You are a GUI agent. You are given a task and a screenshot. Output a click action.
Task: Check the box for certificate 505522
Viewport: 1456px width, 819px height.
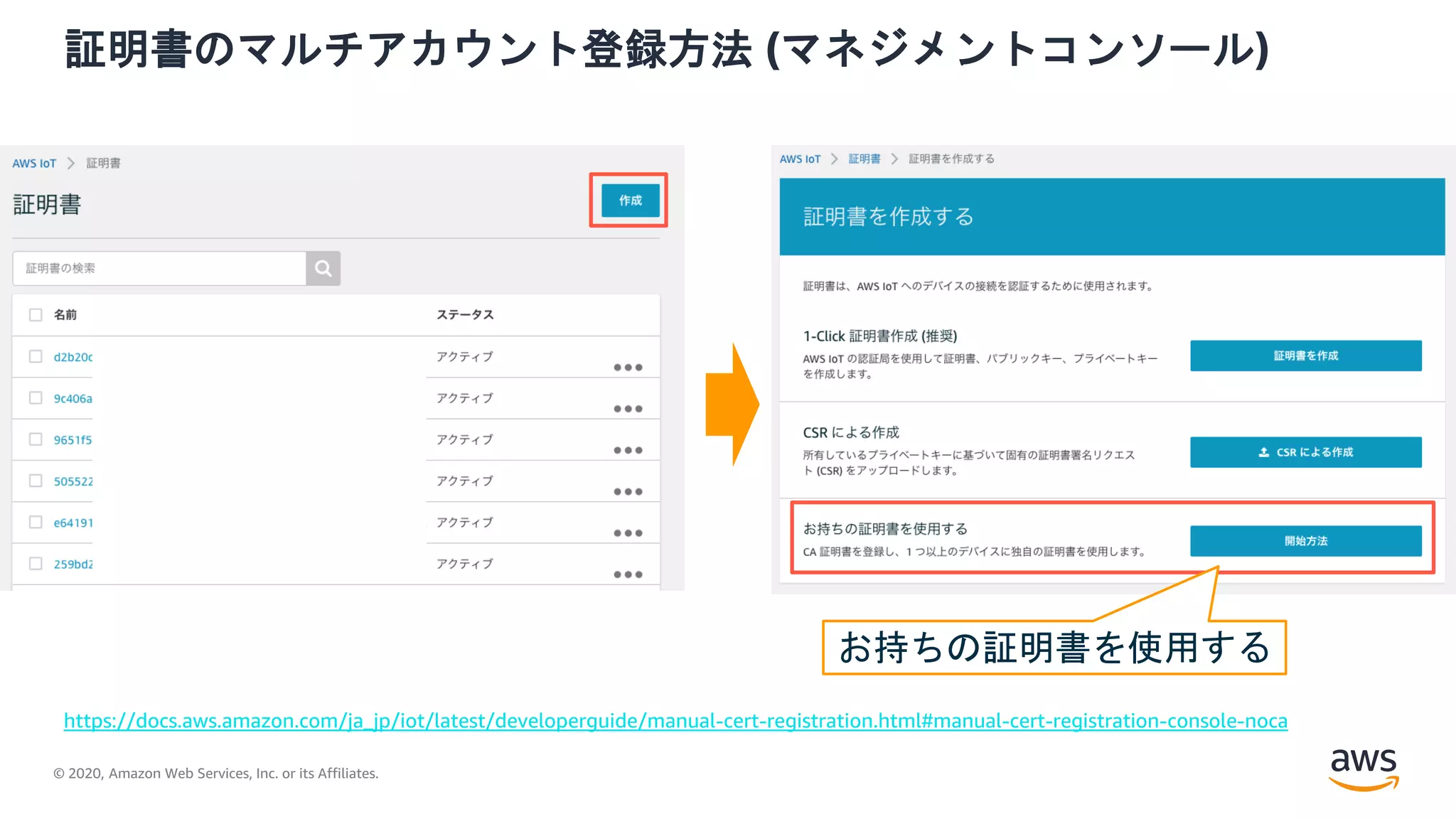pos(36,481)
